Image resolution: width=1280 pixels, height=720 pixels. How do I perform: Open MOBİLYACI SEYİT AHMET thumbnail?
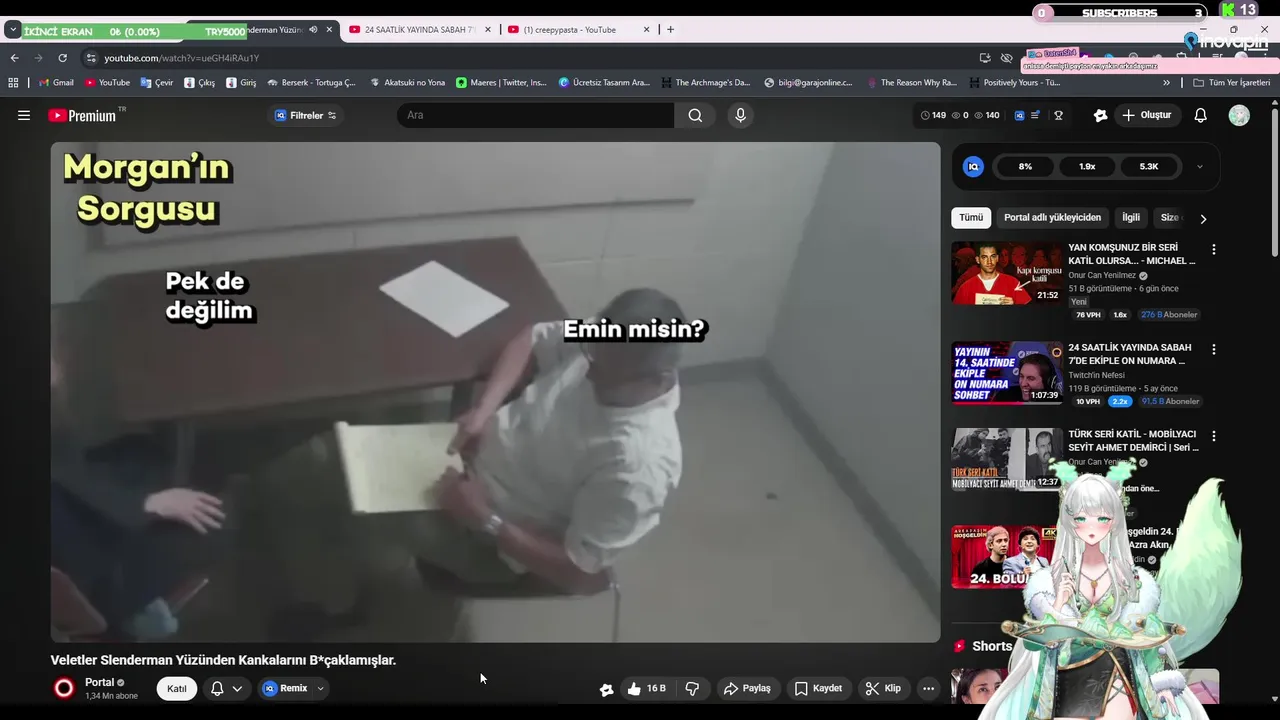[x=1006, y=459]
